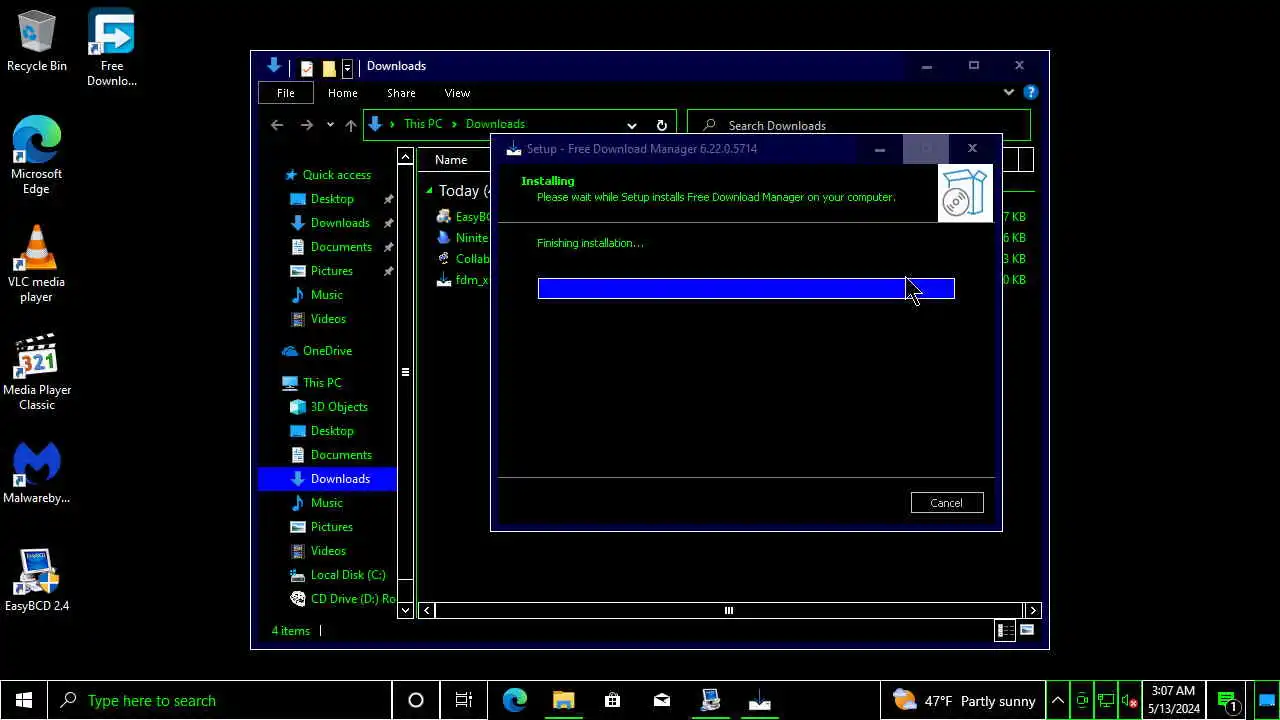The width and height of the screenshot is (1280, 720).
Task: Launch Malwarebytes desktop shortcut
Action: pyautogui.click(x=37, y=473)
